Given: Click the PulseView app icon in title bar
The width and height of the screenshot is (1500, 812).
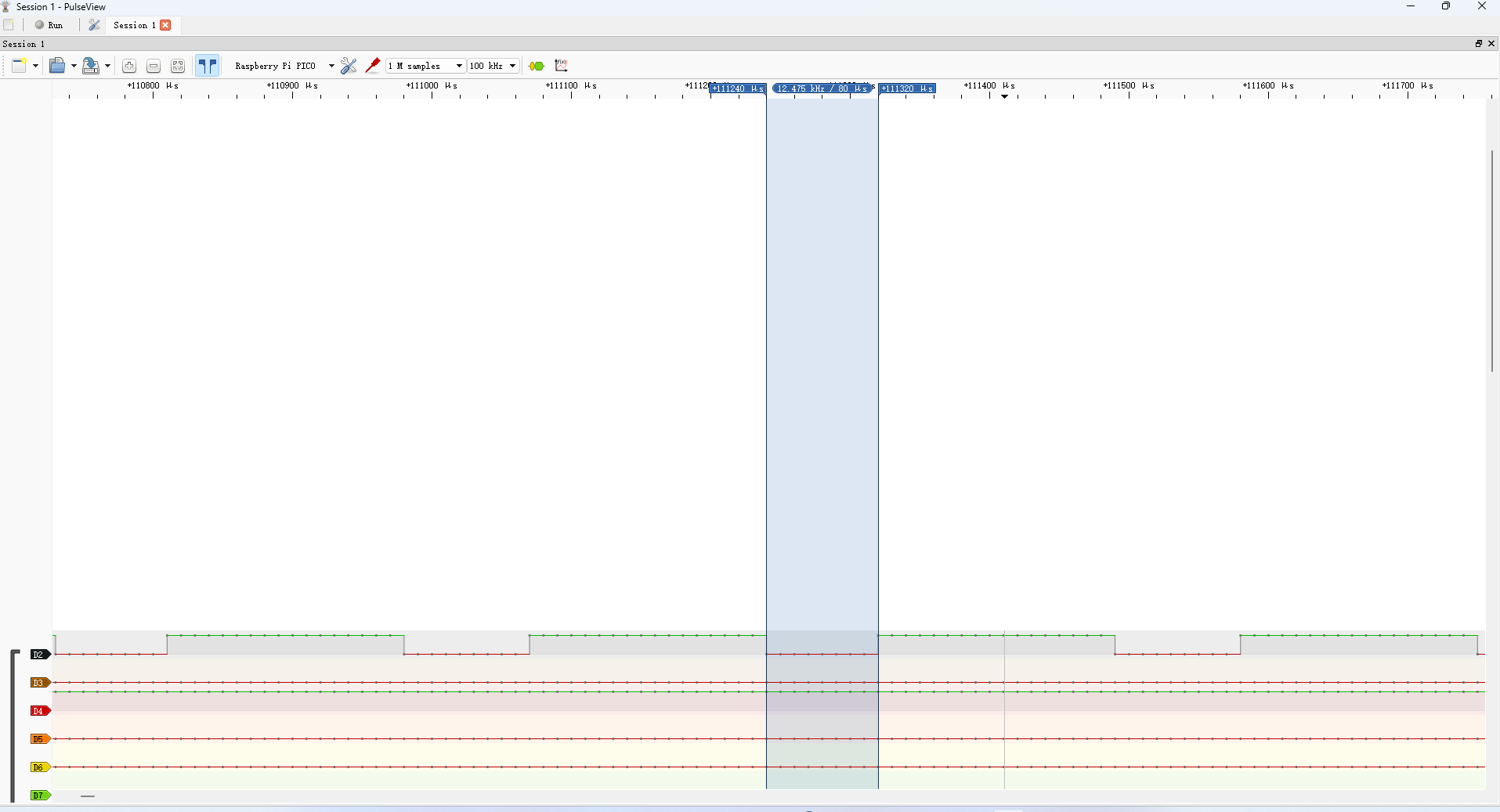Looking at the screenshot, I should click(x=6, y=6).
